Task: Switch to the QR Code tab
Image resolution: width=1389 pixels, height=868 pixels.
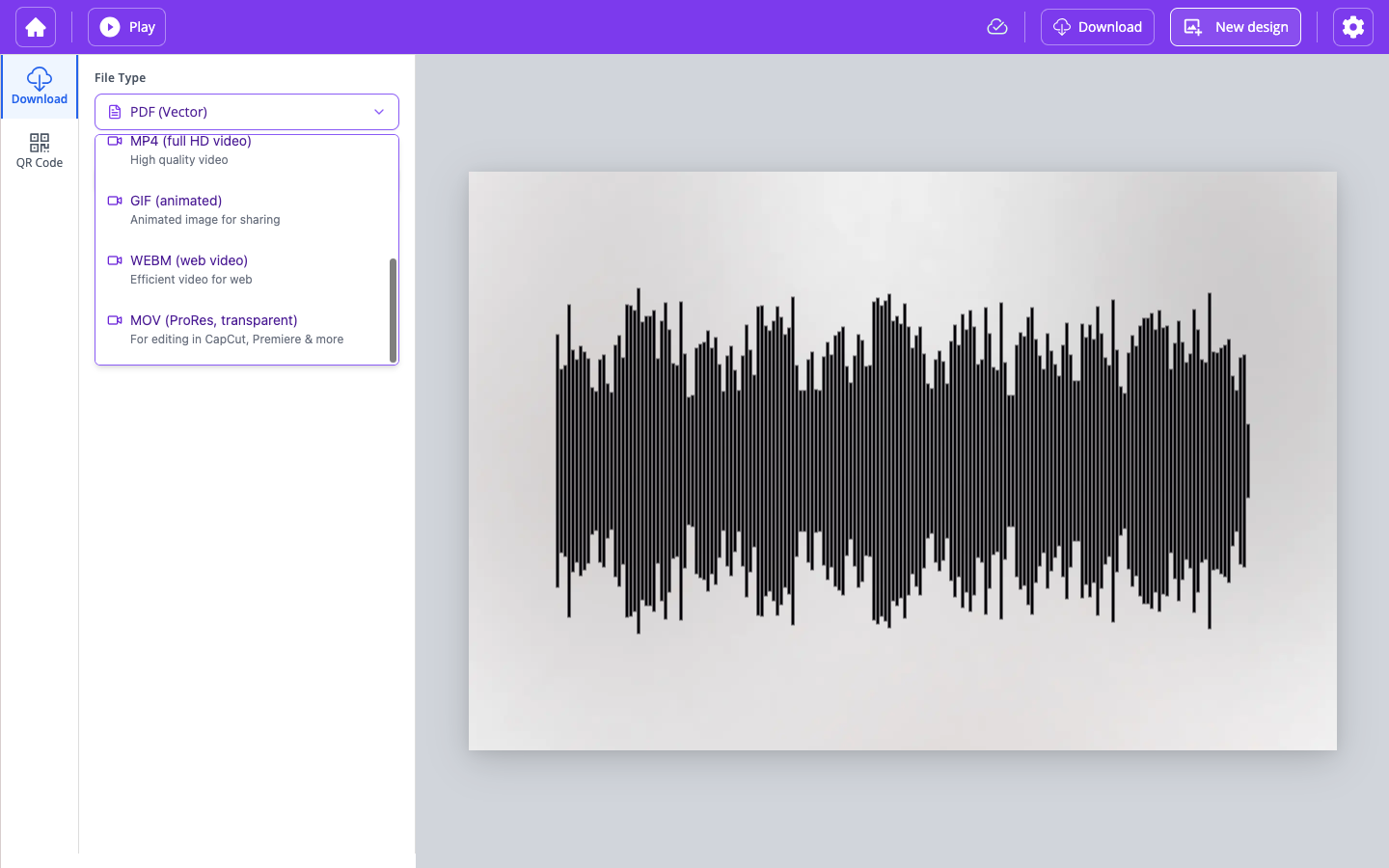Action: coord(40,149)
